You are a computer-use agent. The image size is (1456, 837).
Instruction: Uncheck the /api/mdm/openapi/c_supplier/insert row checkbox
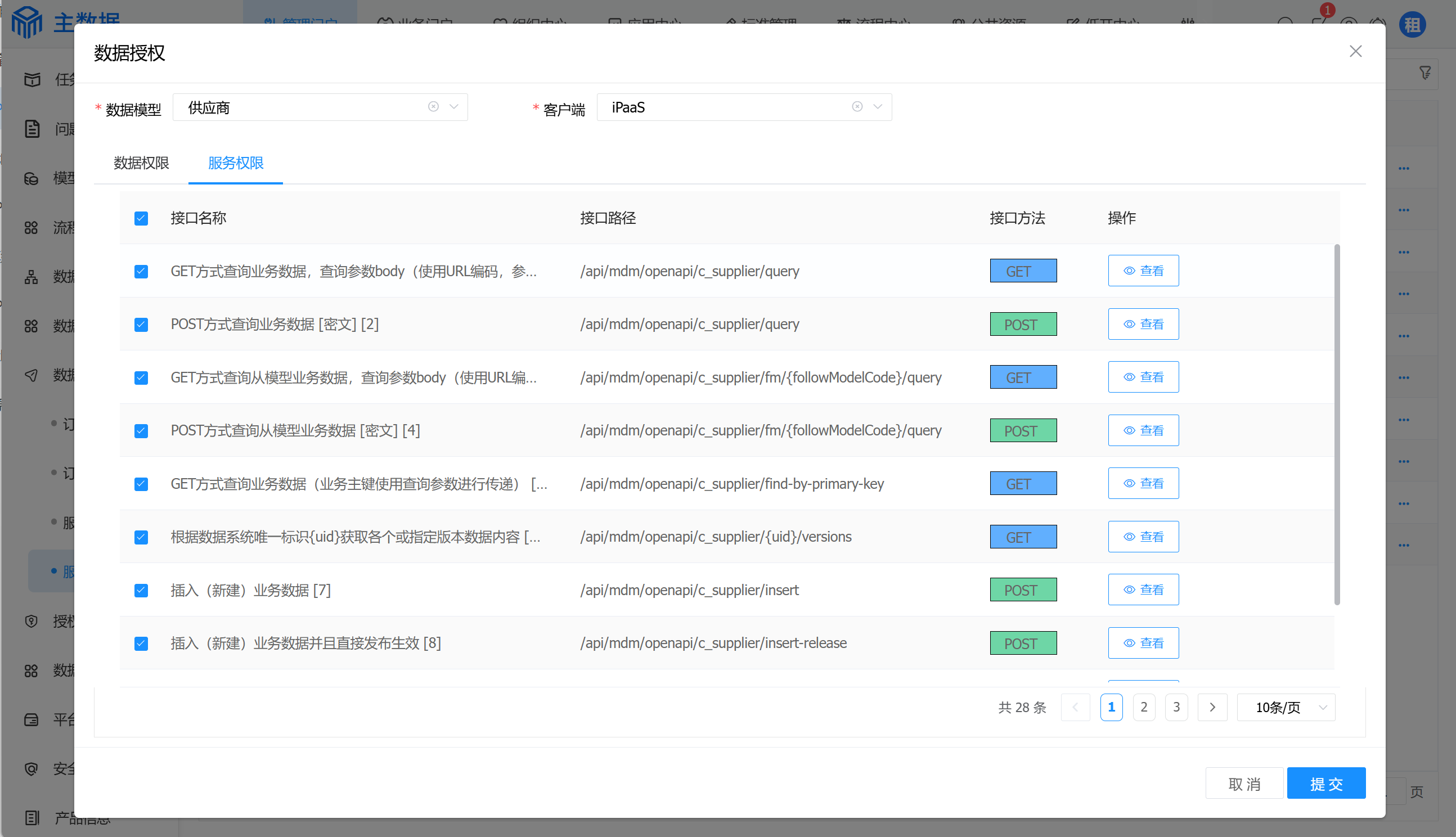[141, 591]
